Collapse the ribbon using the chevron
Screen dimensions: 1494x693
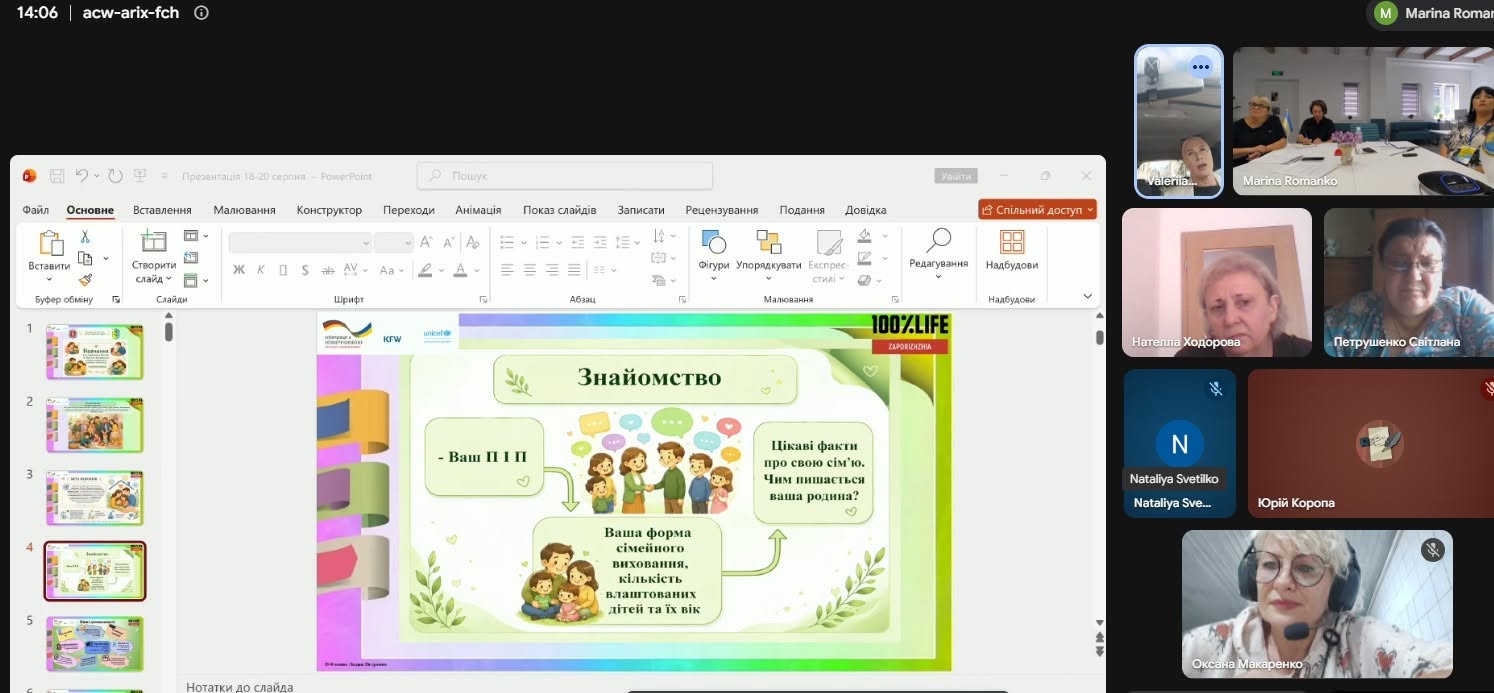tap(1088, 296)
